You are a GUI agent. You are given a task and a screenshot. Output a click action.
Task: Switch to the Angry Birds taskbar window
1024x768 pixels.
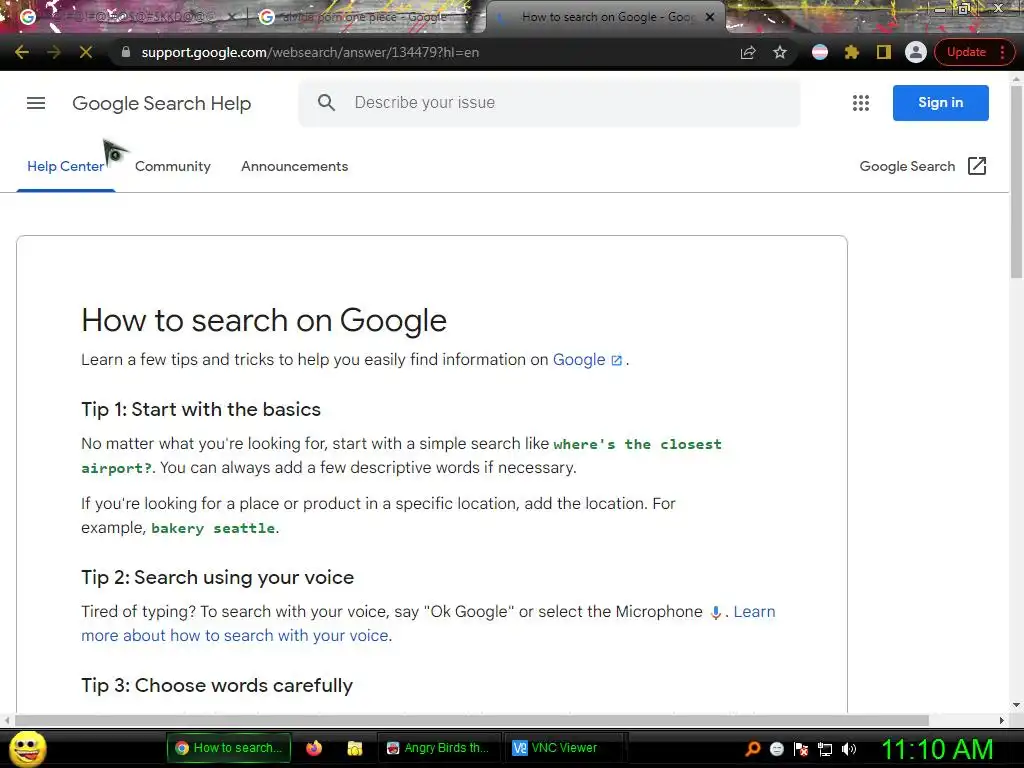[x=438, y=748]
